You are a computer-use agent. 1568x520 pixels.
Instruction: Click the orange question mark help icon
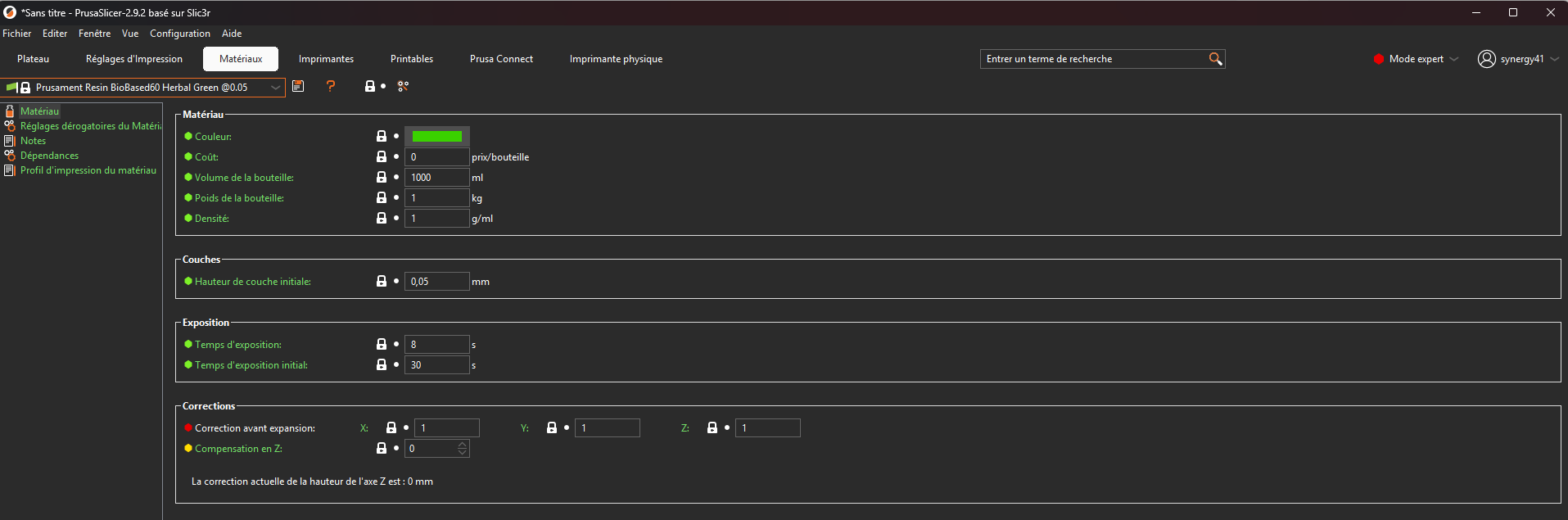click(x=331, y=86)
